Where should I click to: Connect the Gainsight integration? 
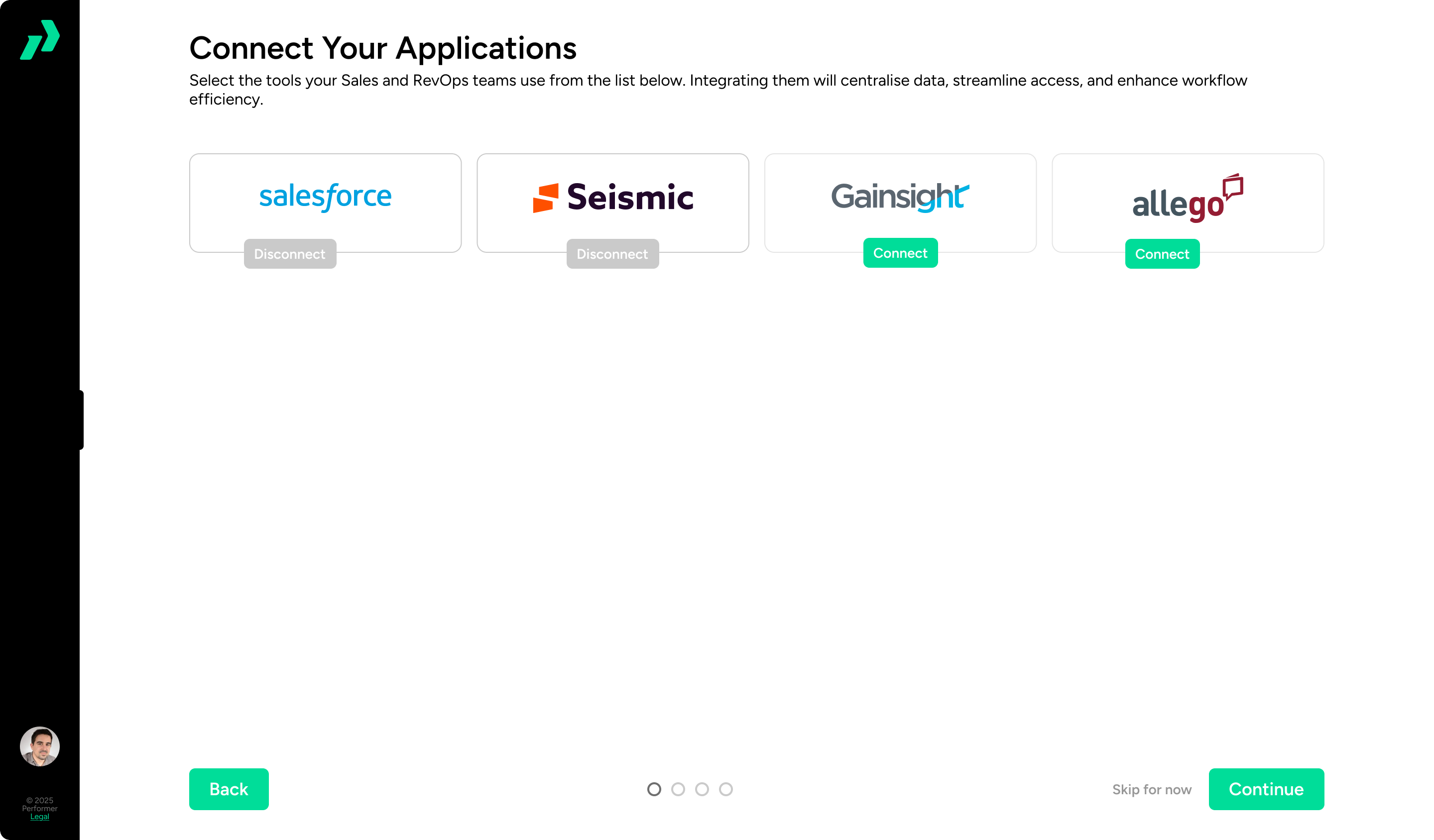[x=900, y=253]
